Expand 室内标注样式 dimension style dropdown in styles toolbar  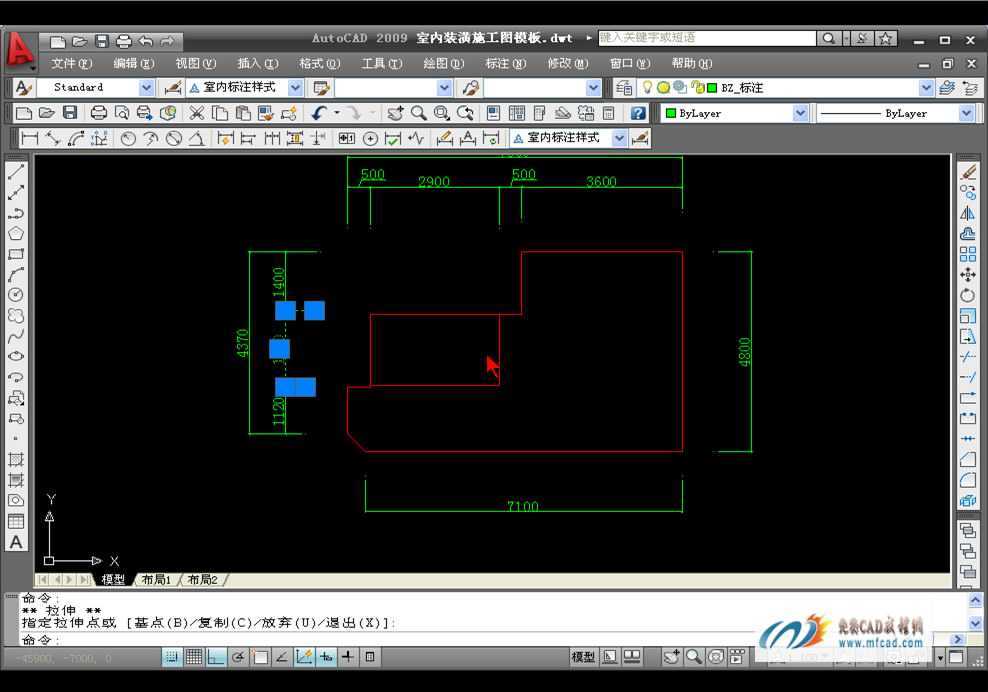pyautogui.click(x=296, y=88)
